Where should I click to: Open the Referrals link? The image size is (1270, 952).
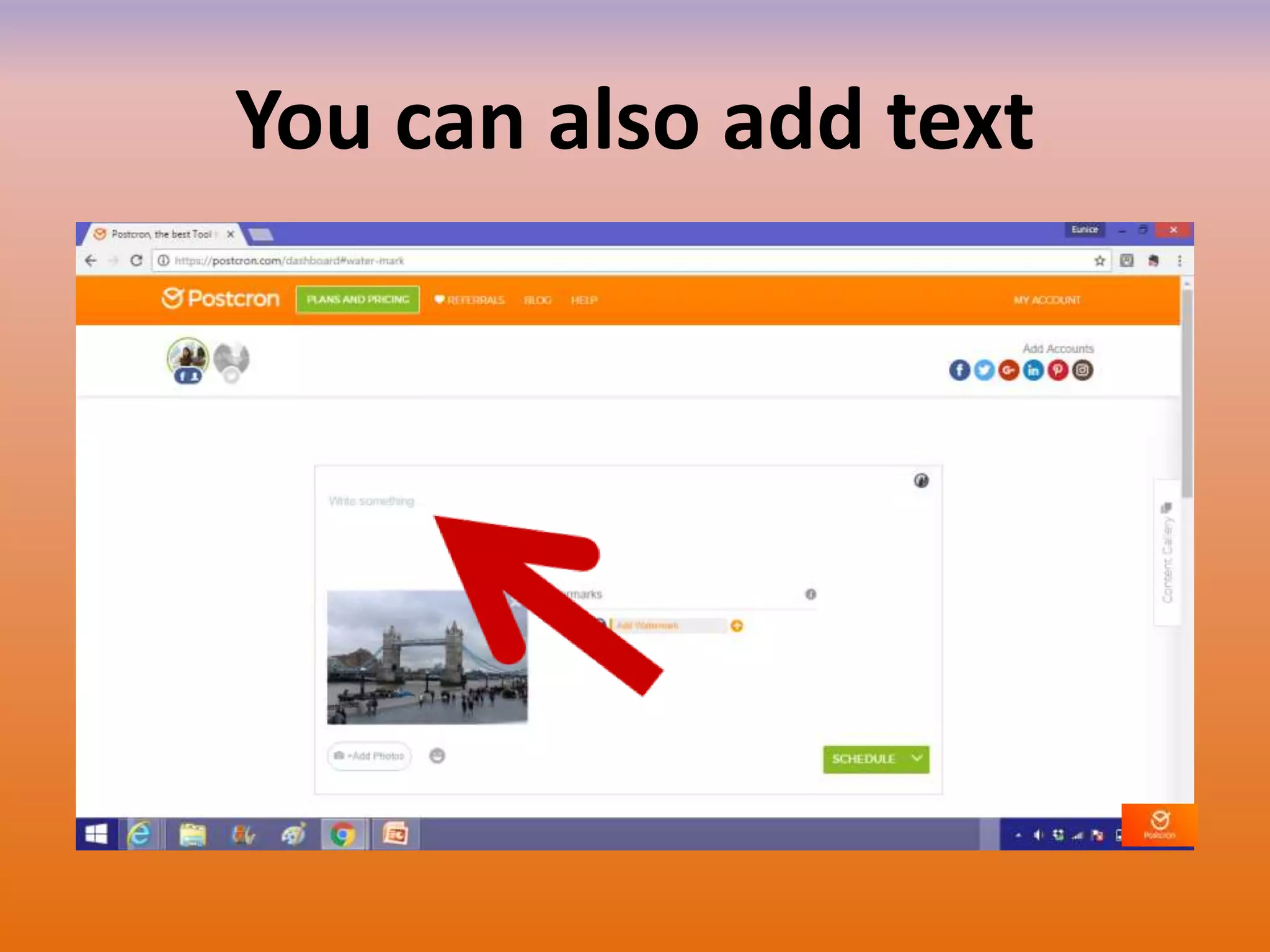click(x=469, y=300)
